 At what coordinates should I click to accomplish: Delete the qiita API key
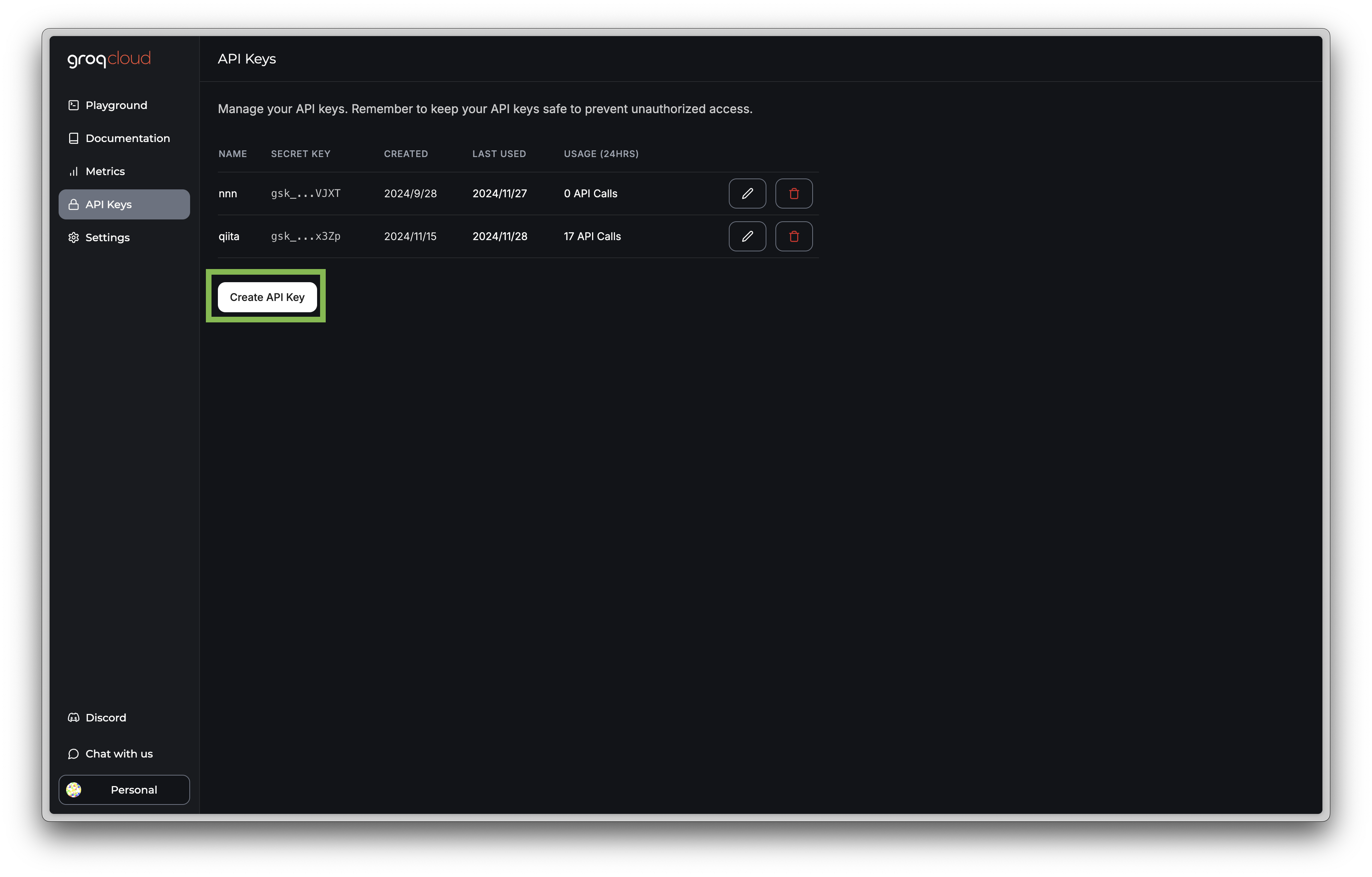click(794, 236)
